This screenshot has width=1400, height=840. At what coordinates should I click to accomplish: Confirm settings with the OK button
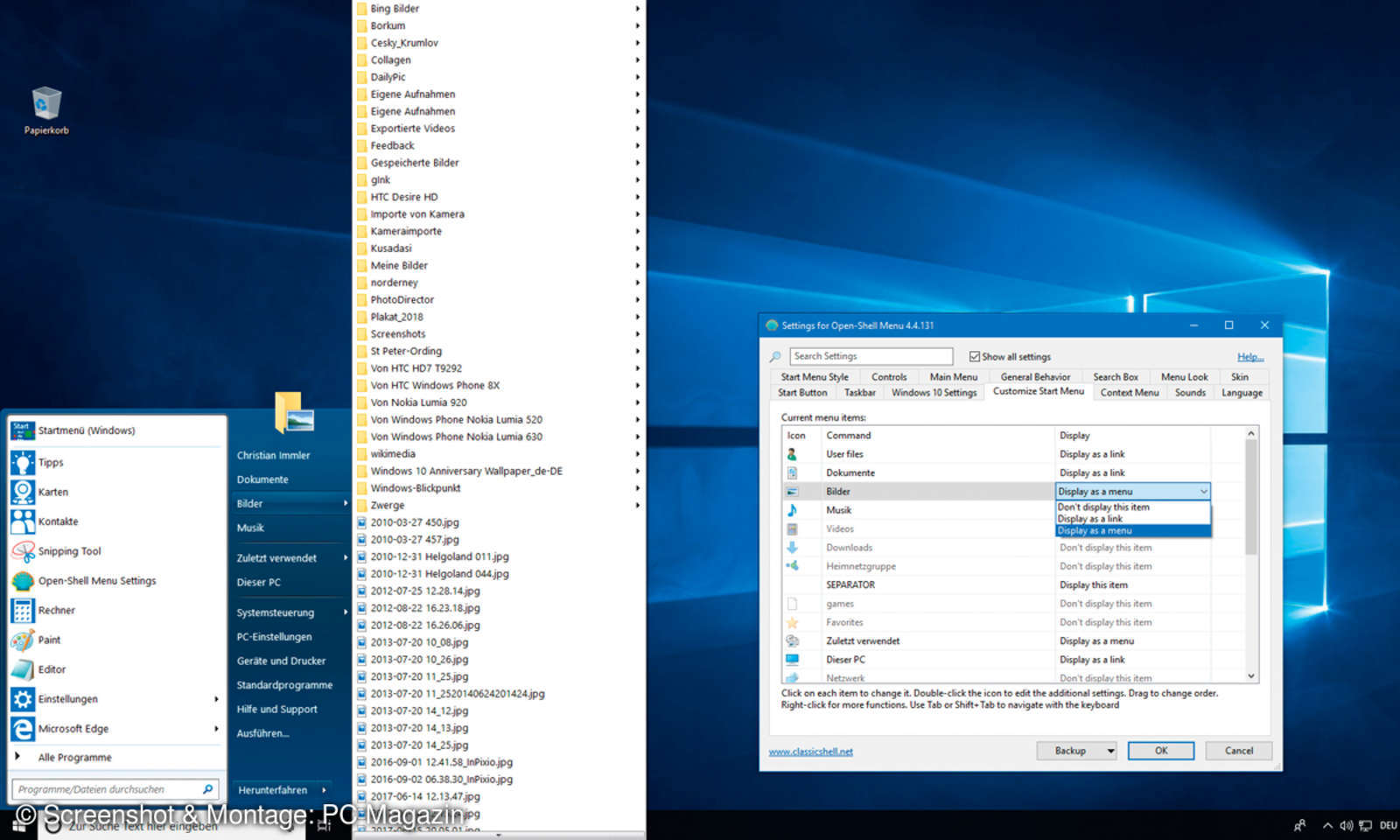[1161, 751]
